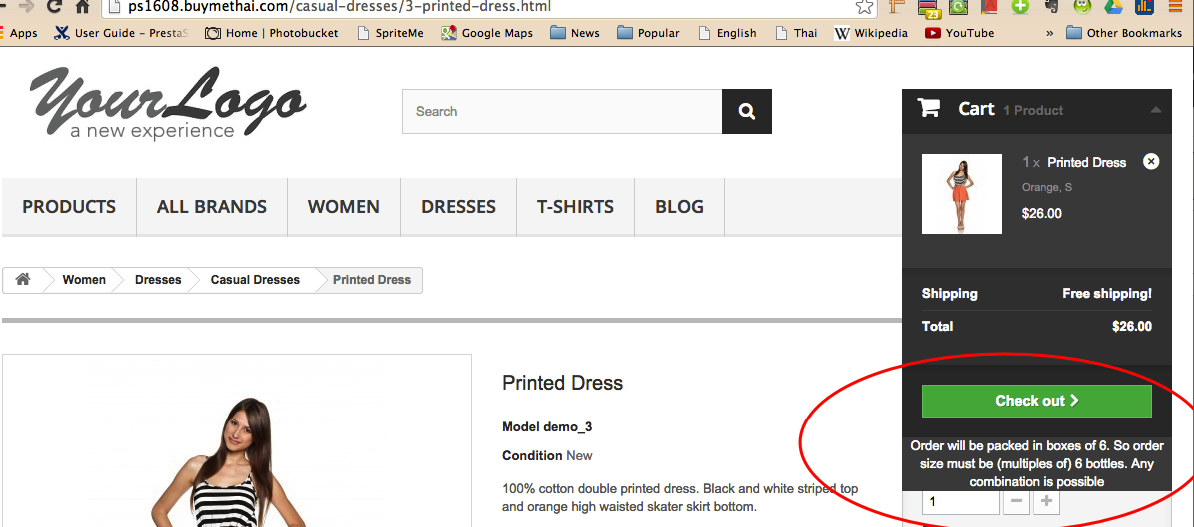The width and height of the screenshot is (1194, 527).
Task: Open the DRESSES menu
Action: point(458,206)
